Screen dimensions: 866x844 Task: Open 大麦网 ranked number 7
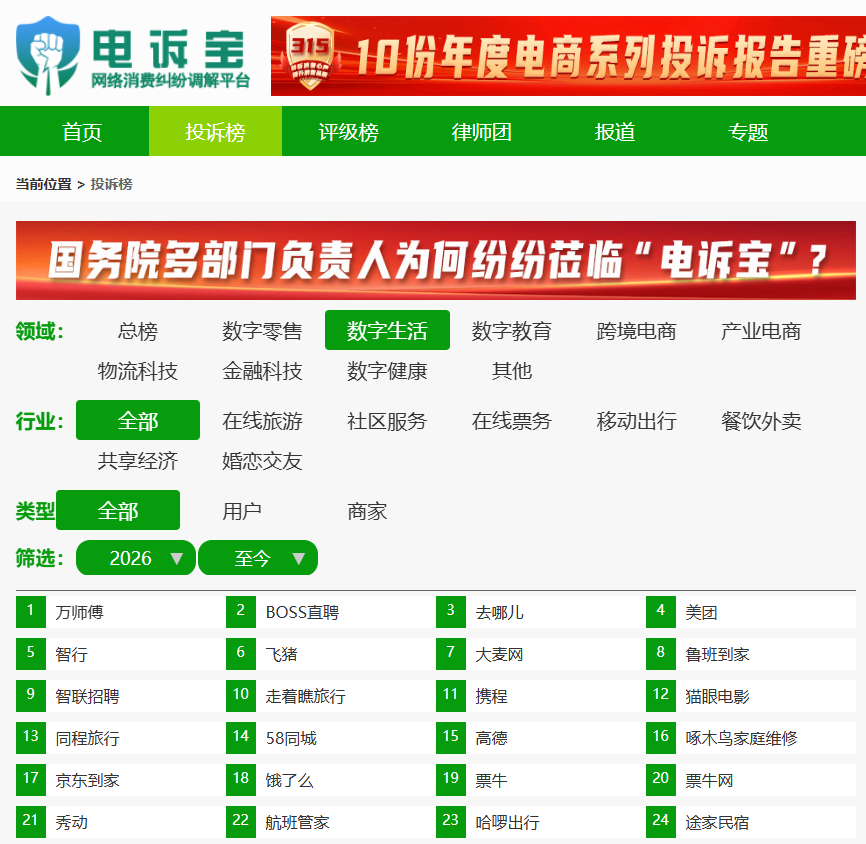[499, 654]
